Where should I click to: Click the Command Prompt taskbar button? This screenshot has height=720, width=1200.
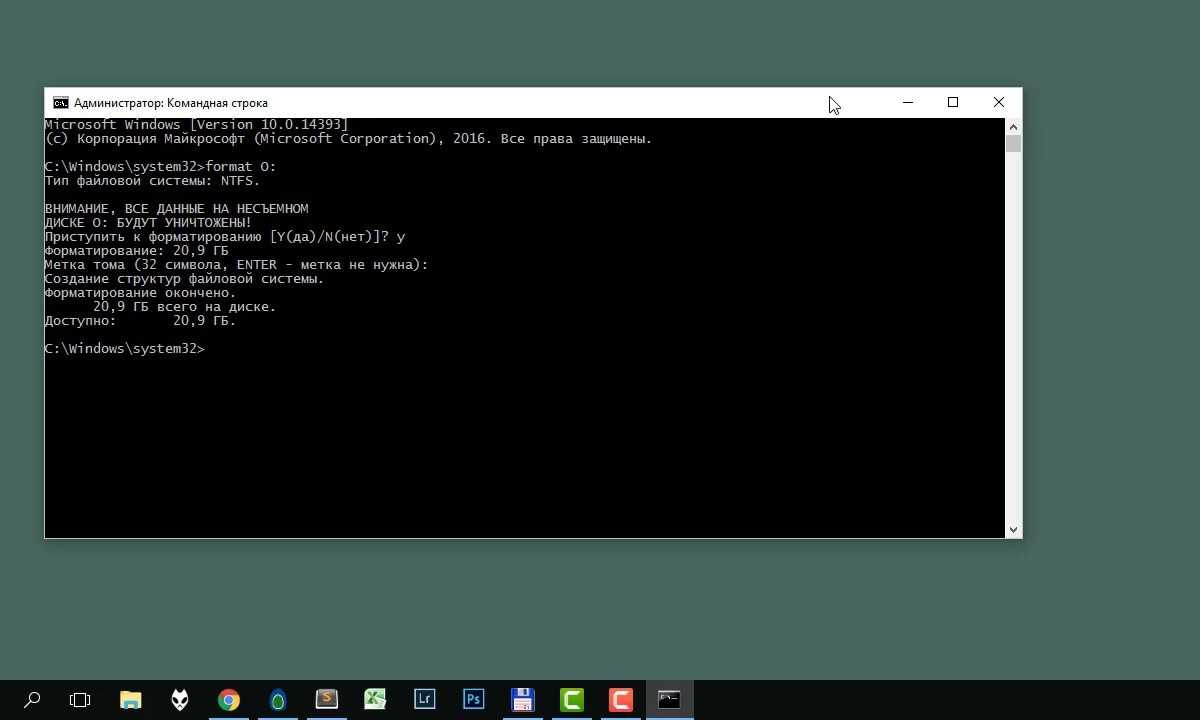[x=669, y=700]
